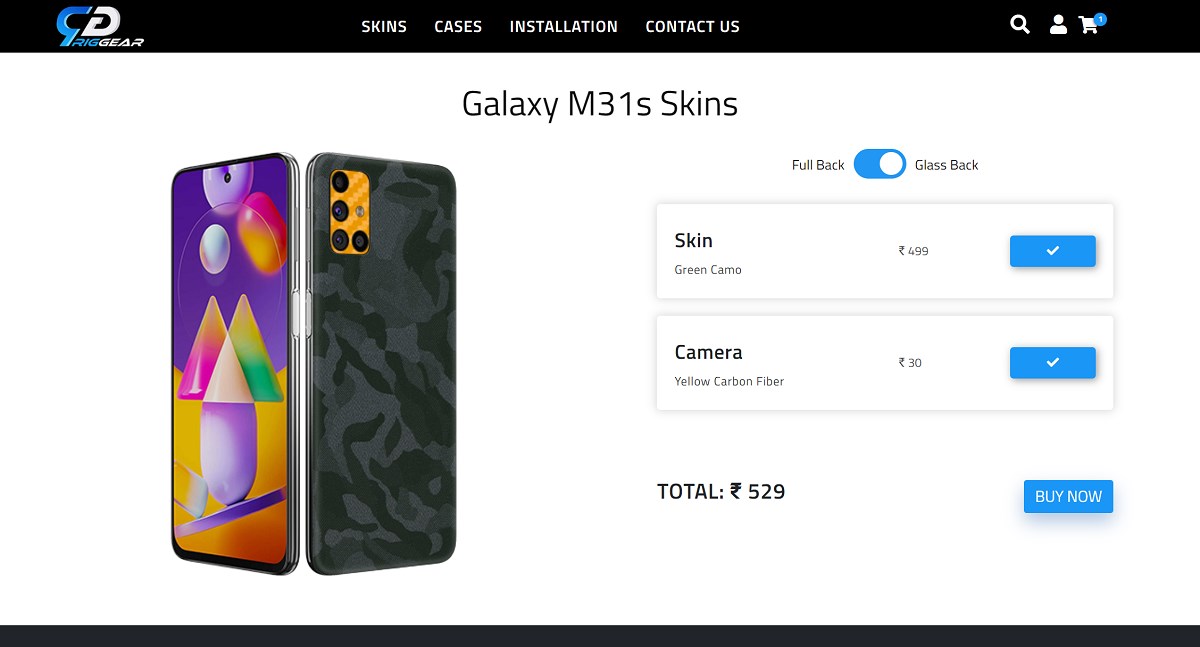Viewport: 1200px width, 647px height.
Task: Click the magnifier in the top bar
Action: tap(1019, 24)
